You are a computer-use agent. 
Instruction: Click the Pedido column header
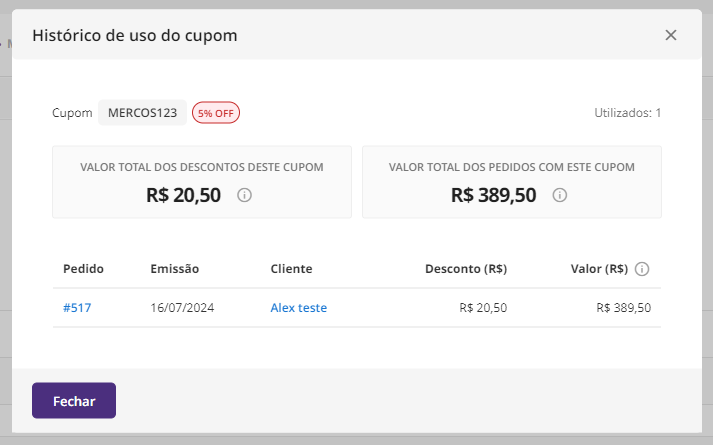coord(83,269)
